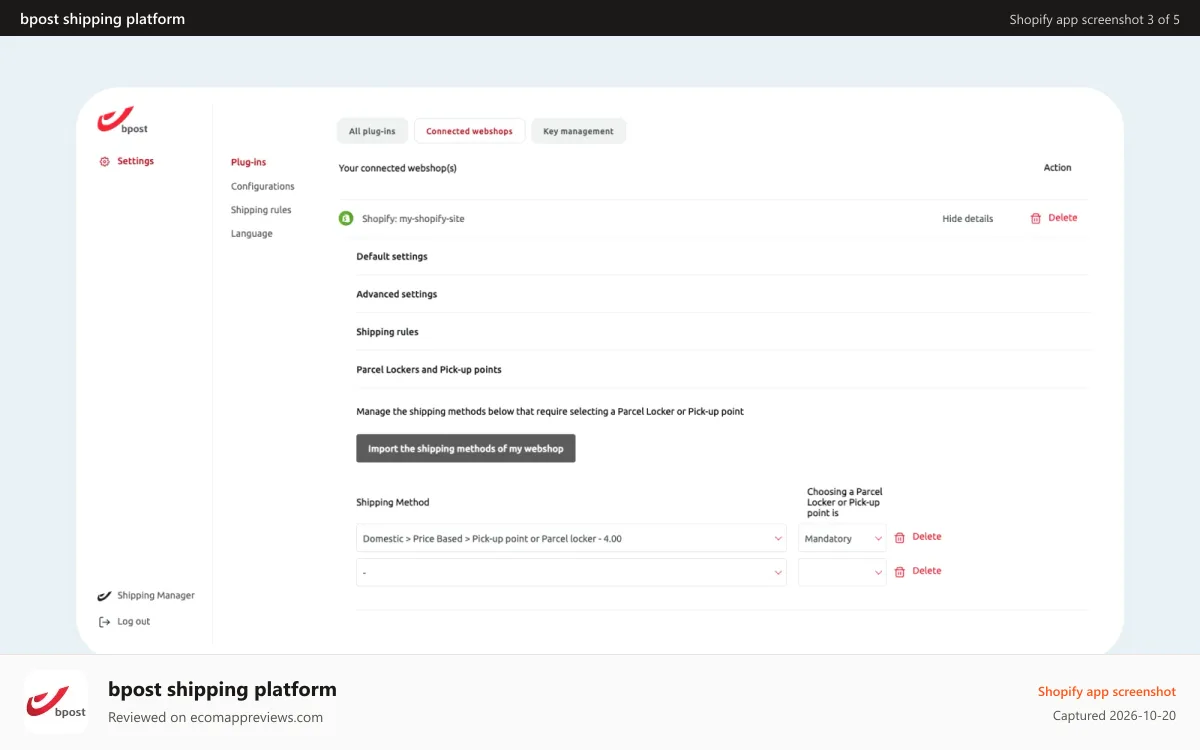Delete the Pick-up point or Parcel locker method
Viewport: 1200px width, 750px height.
point(927,537)
